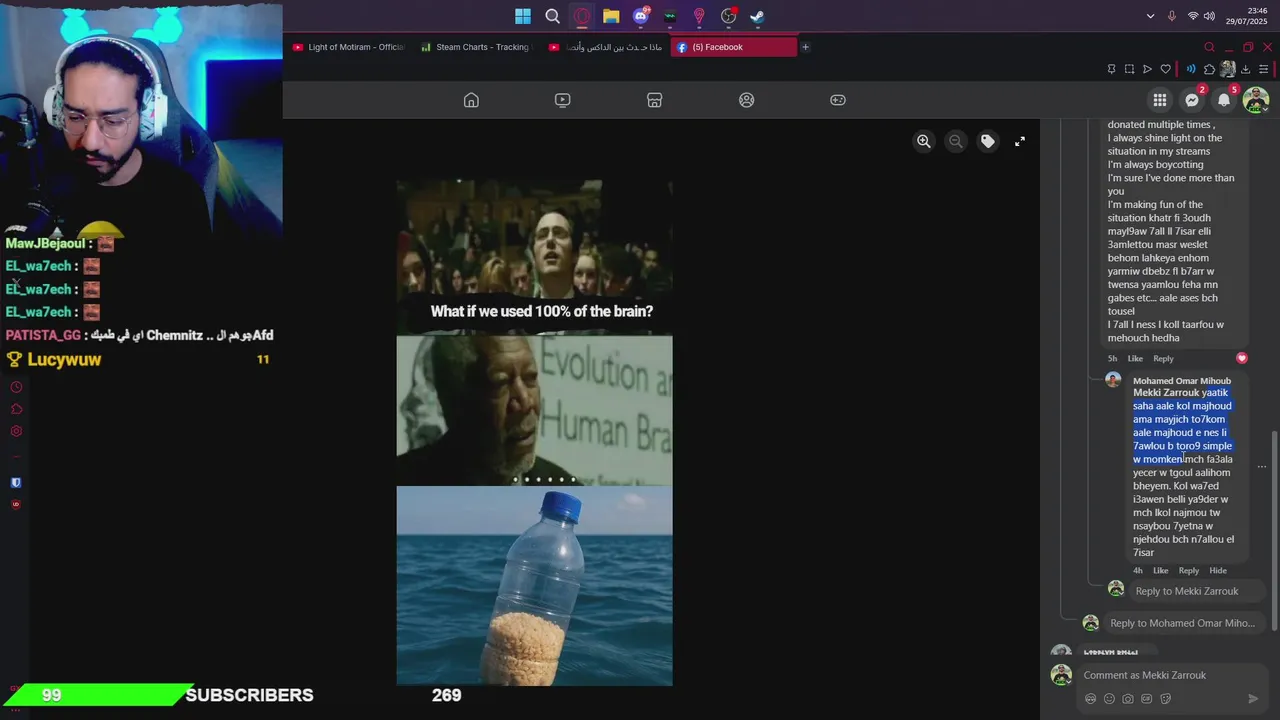1280x720 pixels.
Task: Focus Reply to Mekki Zarrouk field
Action: coord(1198,591)
